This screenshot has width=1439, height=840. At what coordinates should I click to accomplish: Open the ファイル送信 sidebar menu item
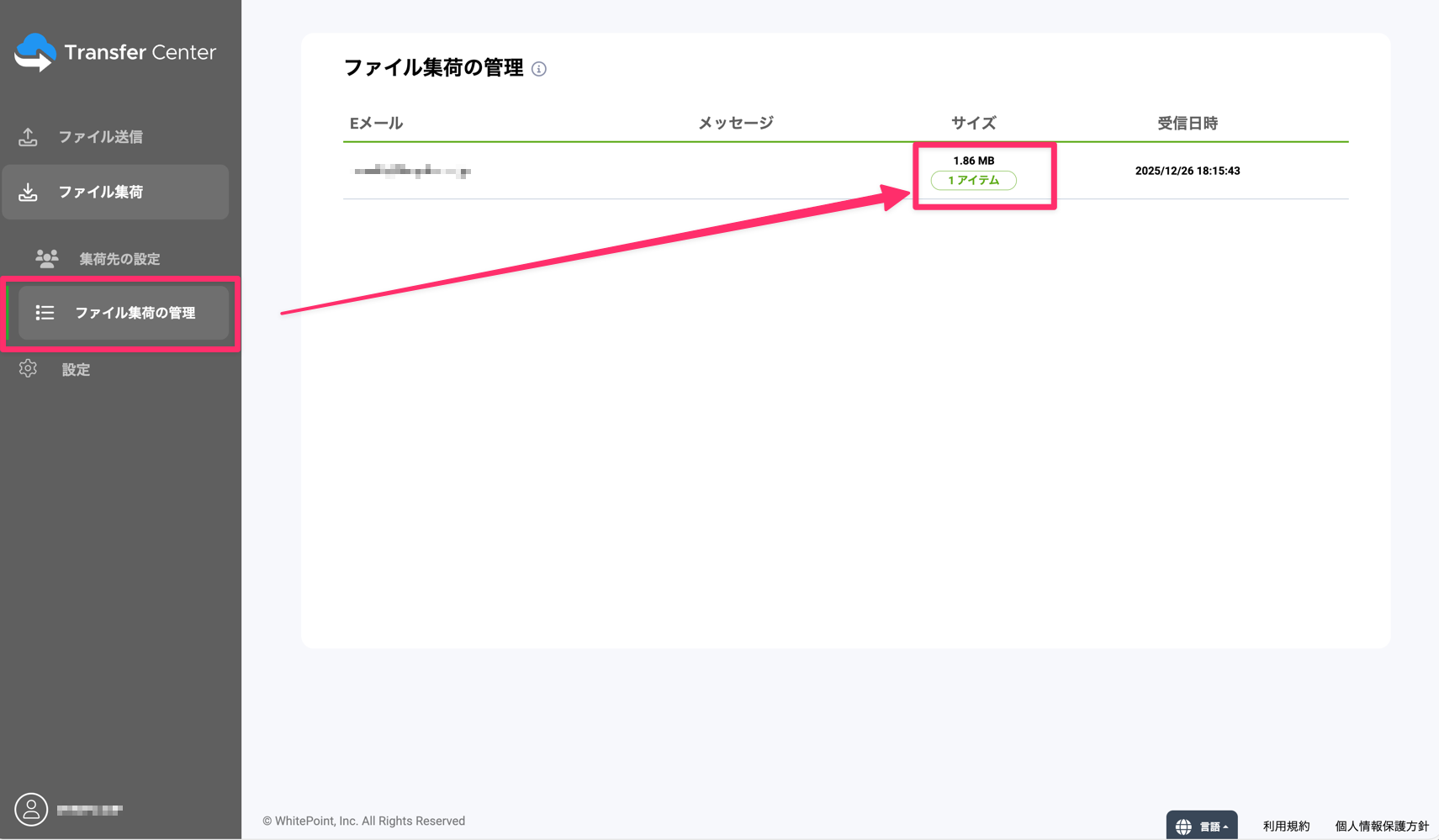(x=101, y=136)
